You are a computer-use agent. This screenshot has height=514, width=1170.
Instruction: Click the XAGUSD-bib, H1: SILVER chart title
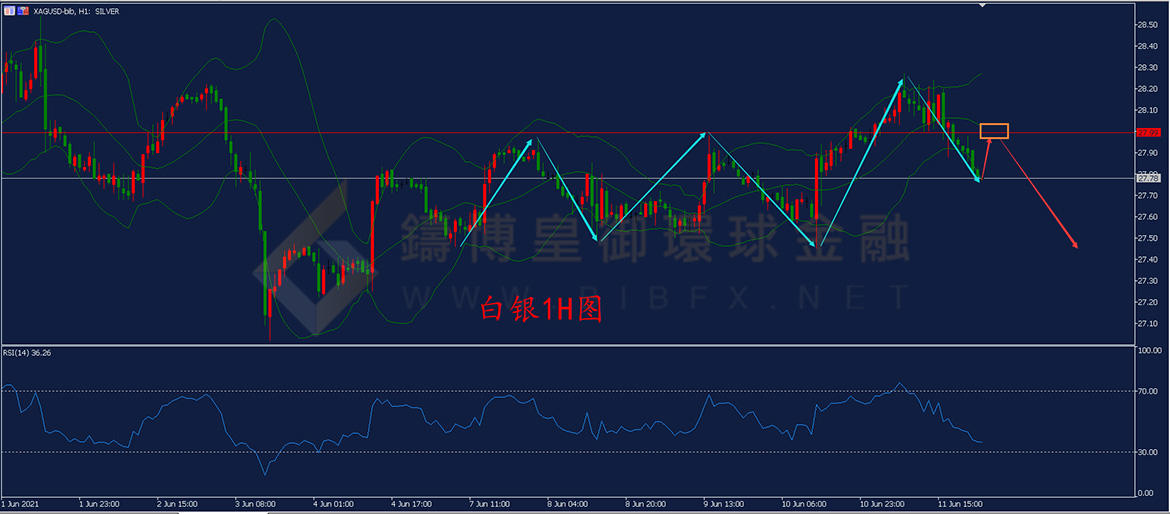[78, 11]
